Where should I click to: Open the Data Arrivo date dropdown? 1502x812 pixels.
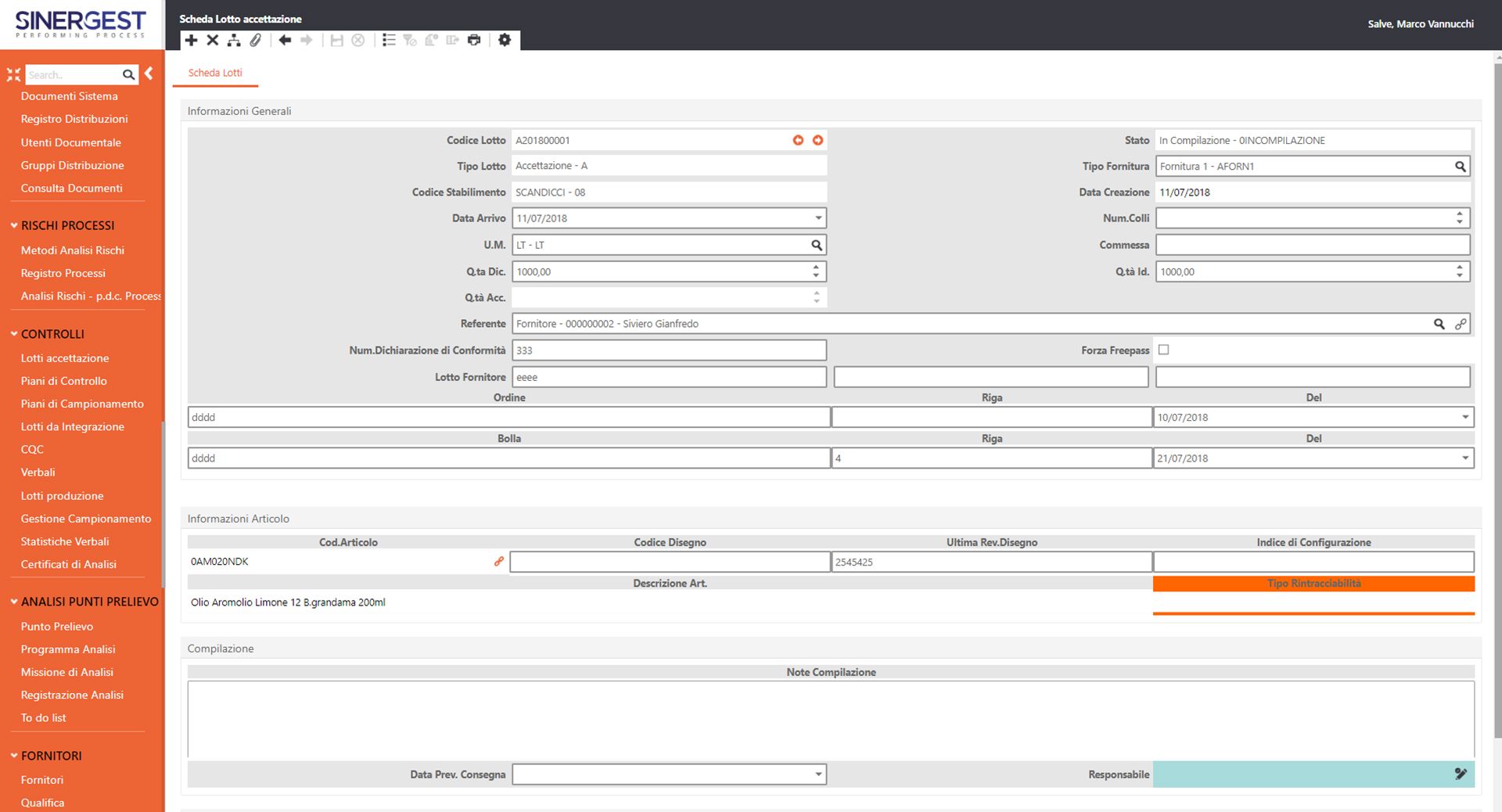[818, 218]
